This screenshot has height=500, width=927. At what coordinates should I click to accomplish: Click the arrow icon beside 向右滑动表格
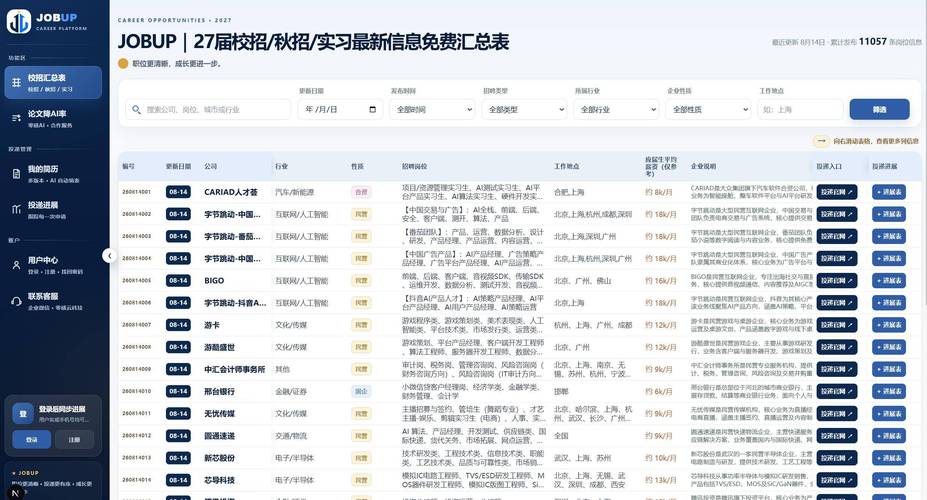point(821,141)
